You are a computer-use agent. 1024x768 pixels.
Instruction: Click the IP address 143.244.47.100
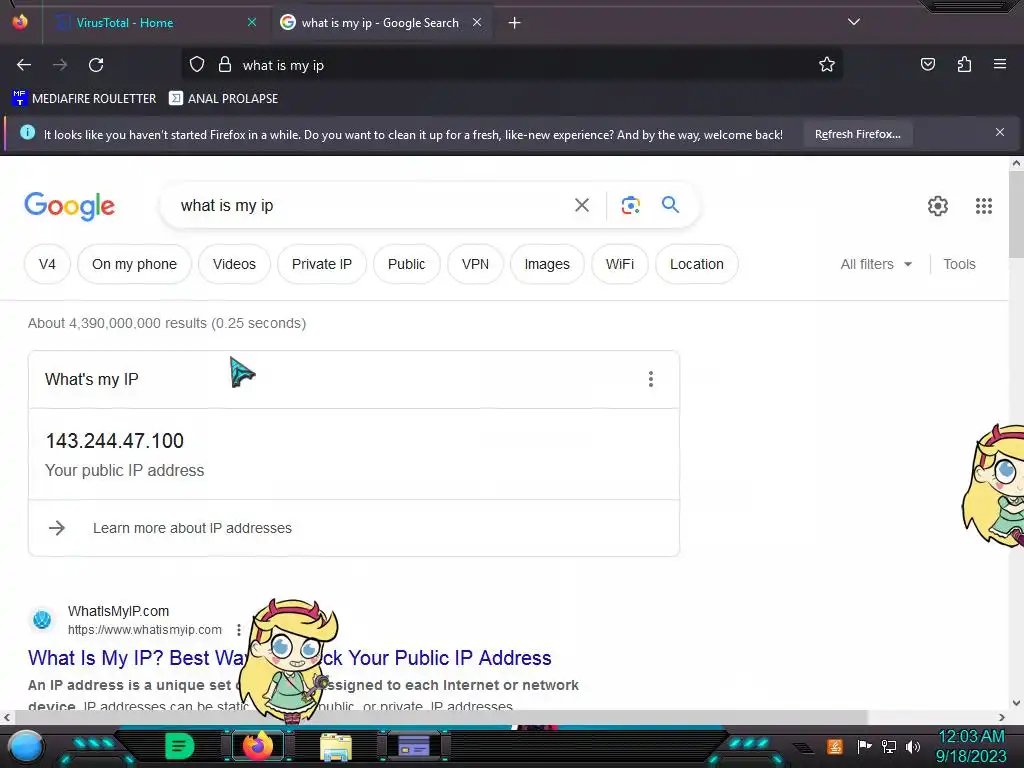point(115,441)
